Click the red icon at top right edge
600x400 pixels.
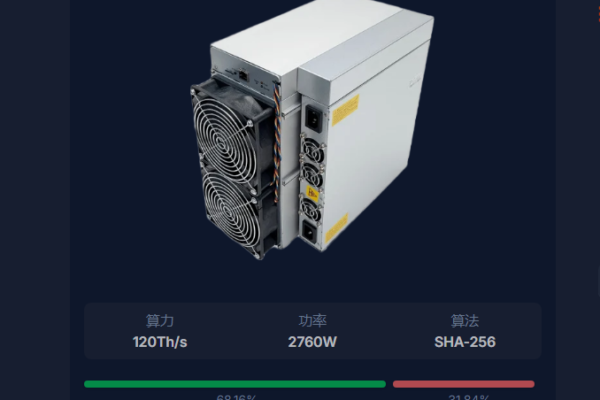[x=598, y=14]
